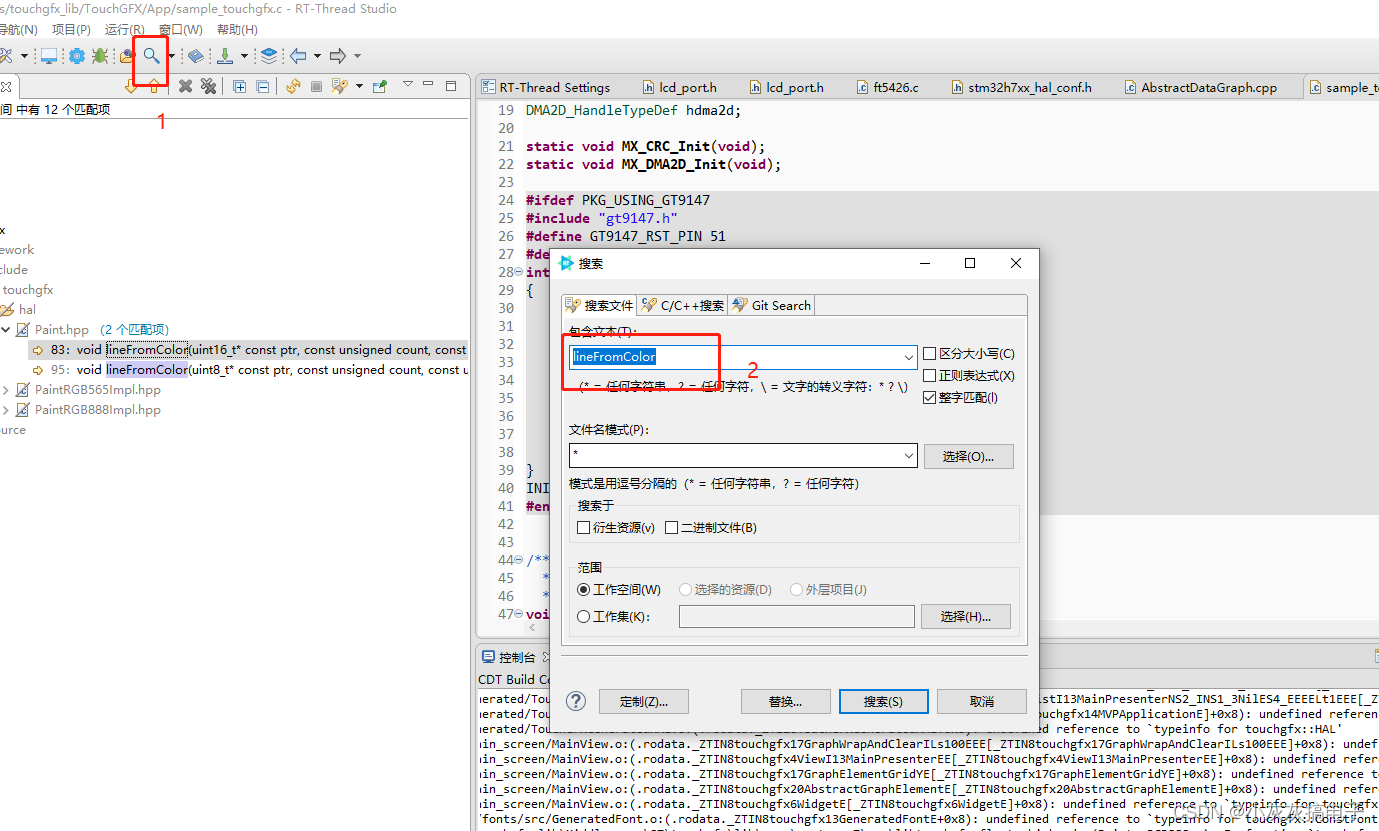Screen dimensions: 1379x831
Task: Open the blue gear build settings icon
Action: (x=76, y=56)
